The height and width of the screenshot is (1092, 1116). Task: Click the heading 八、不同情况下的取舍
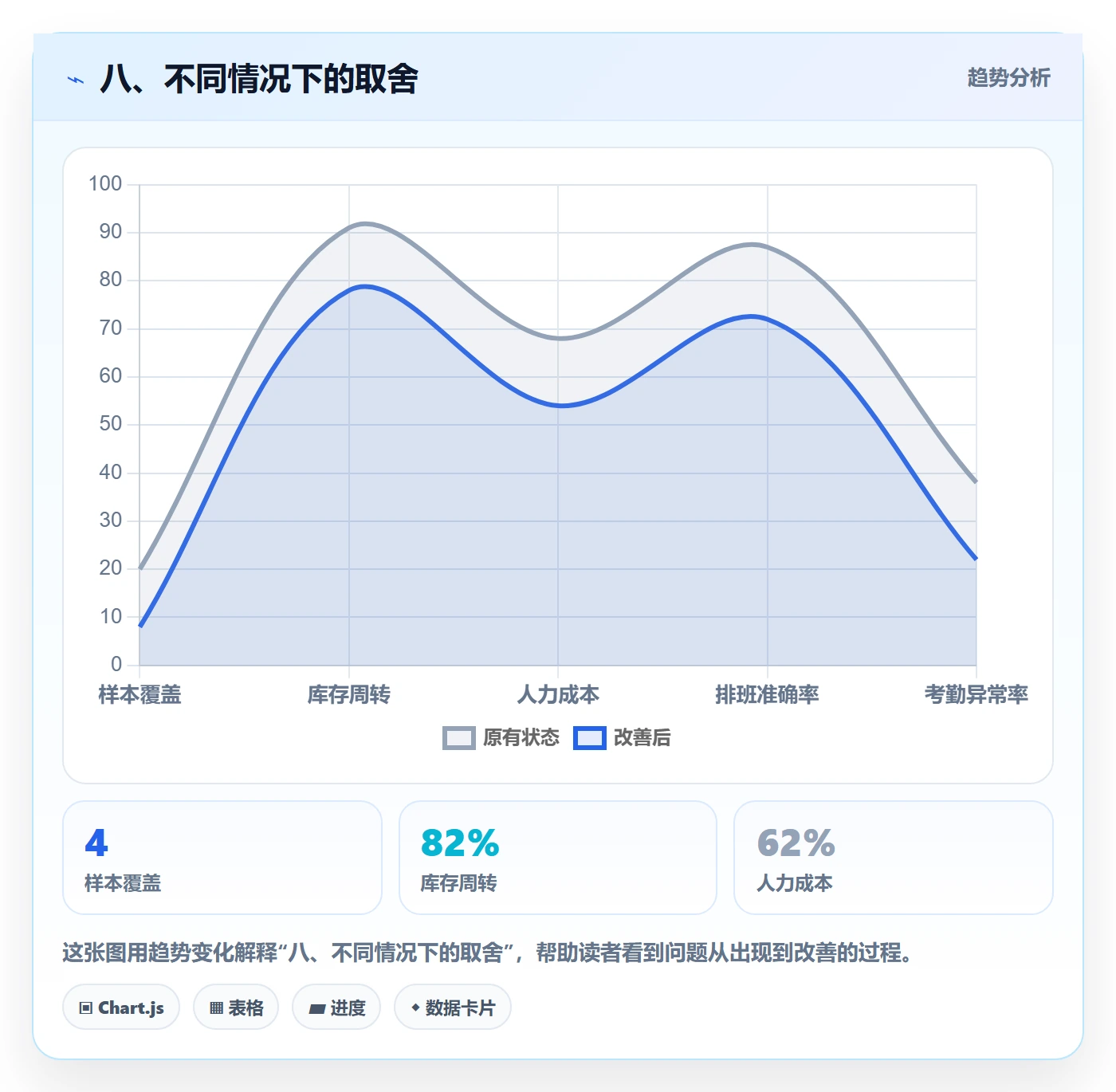[x=259, y=79]
